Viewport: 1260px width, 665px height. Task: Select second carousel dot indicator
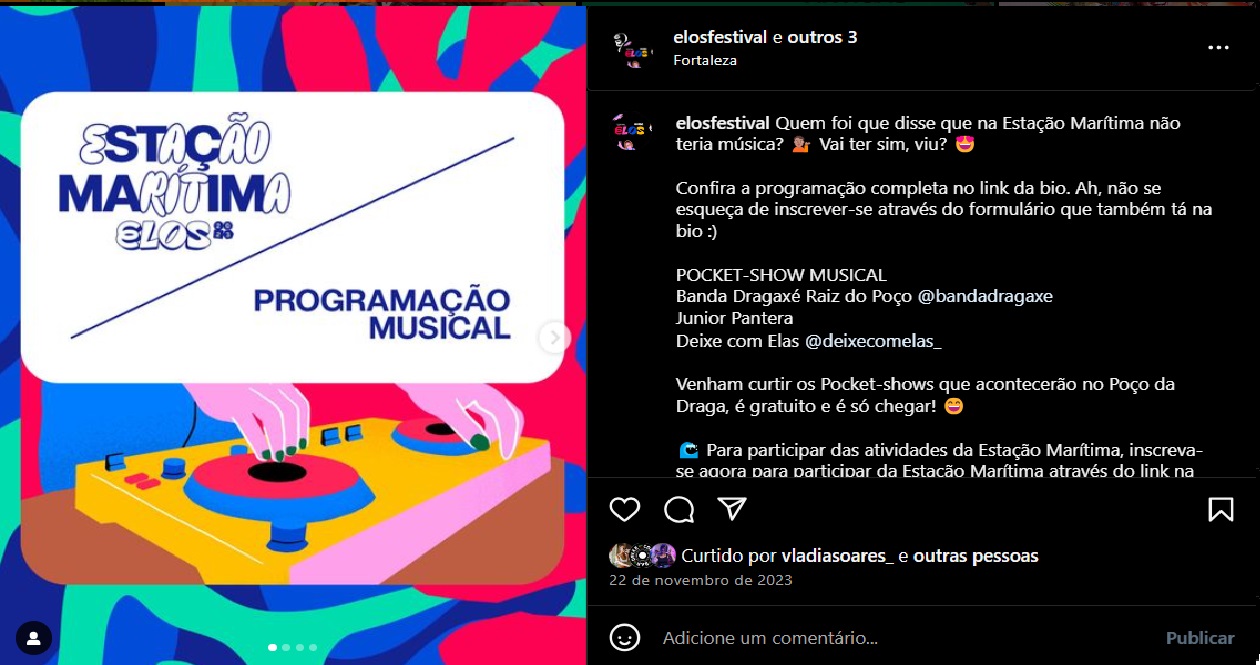pos(286,647)
